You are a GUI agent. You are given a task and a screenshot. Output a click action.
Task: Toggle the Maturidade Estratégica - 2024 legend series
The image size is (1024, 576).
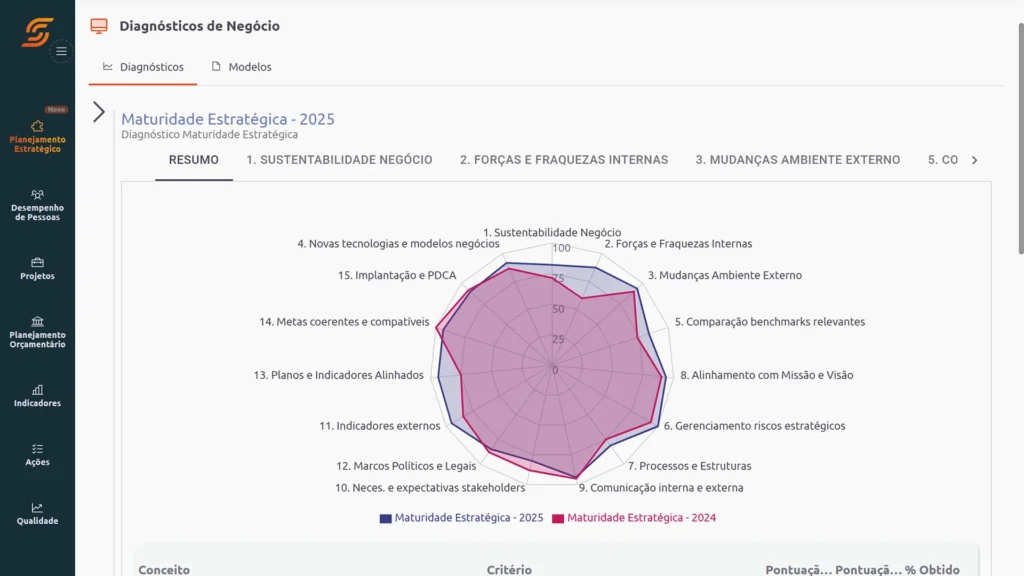(634, 518)
